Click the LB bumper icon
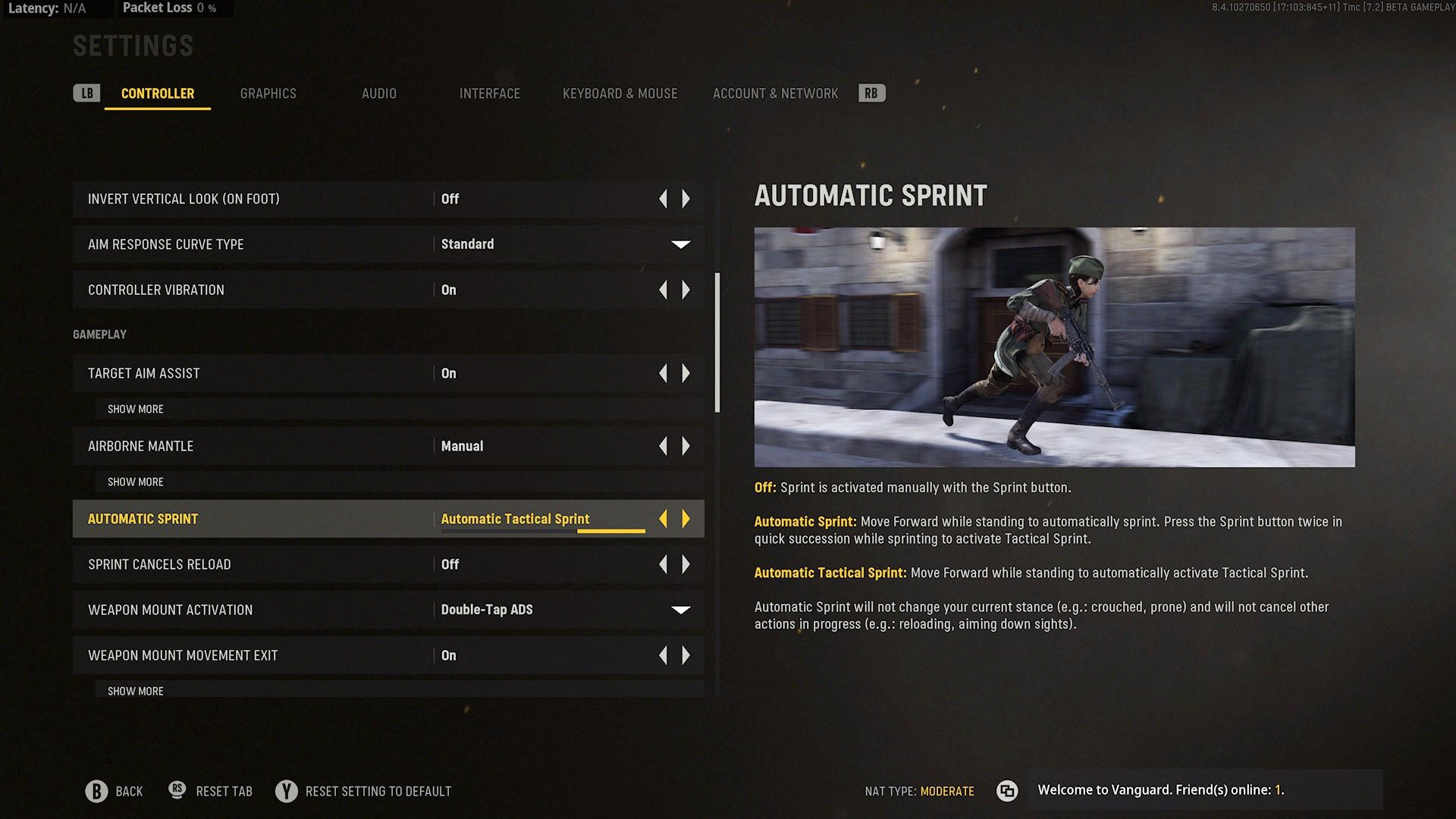 [86, 93]
